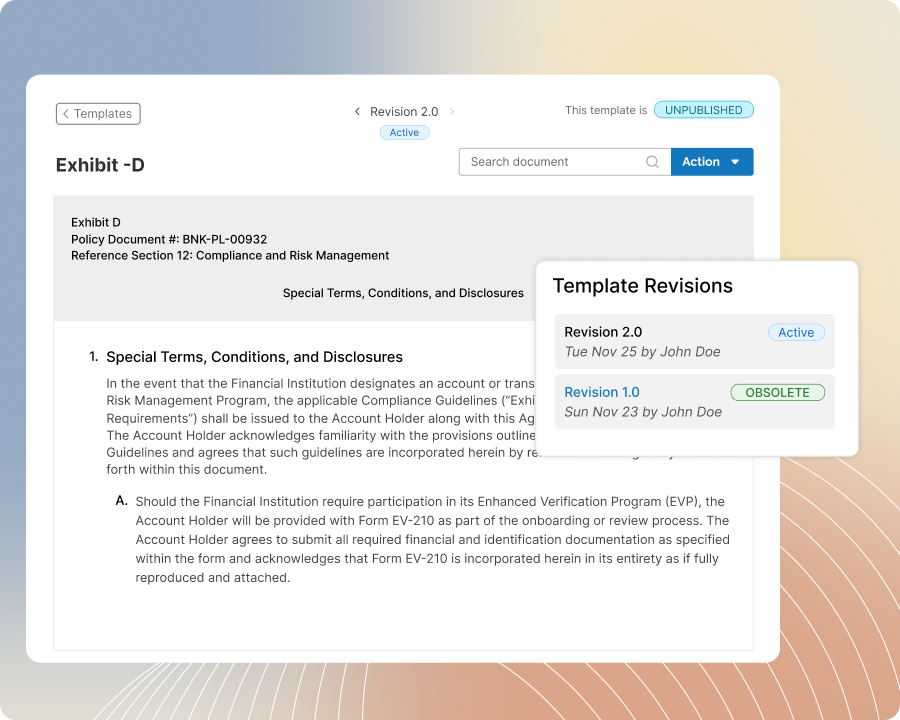Viewport: 900px width, 720px height.
Task: Click the OBSOLETE badge on Revision 1.0
Action: pyautogui.click(x=777, y=393)
